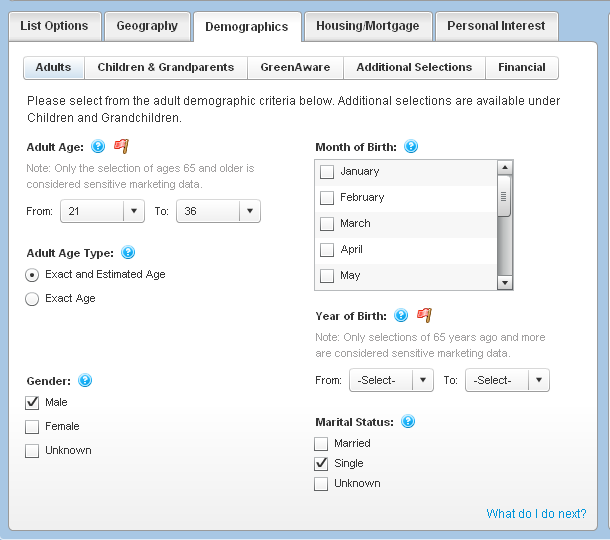This screenshot has height=540, width=610.
Task: Open Year of Birth From dropdown
Action: pos(422,380)
